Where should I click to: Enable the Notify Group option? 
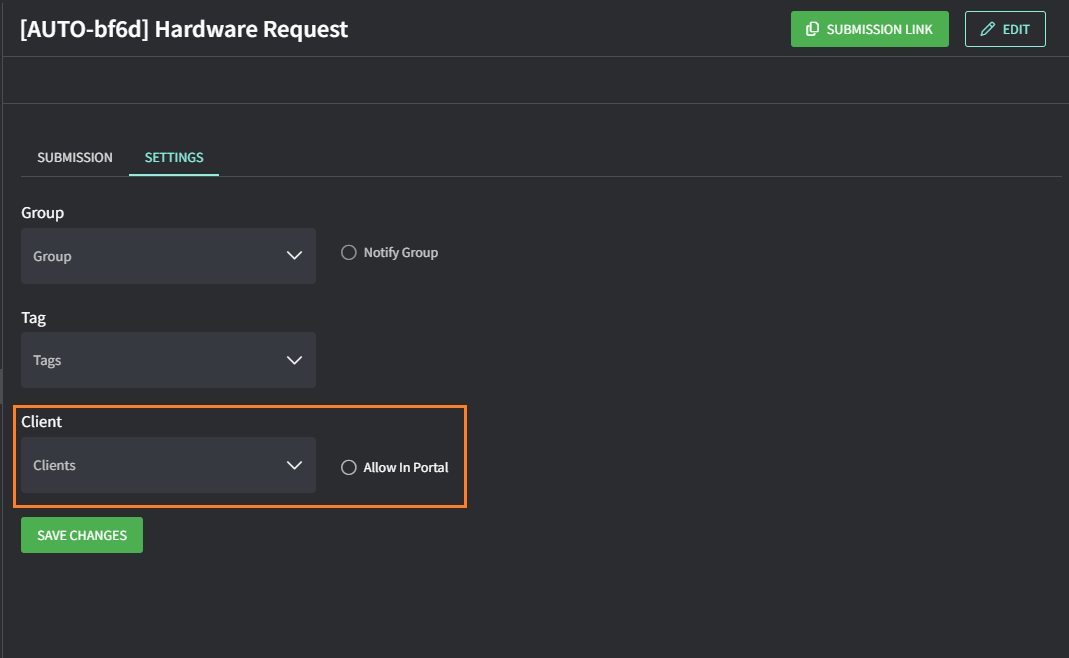tap(348, 252)
